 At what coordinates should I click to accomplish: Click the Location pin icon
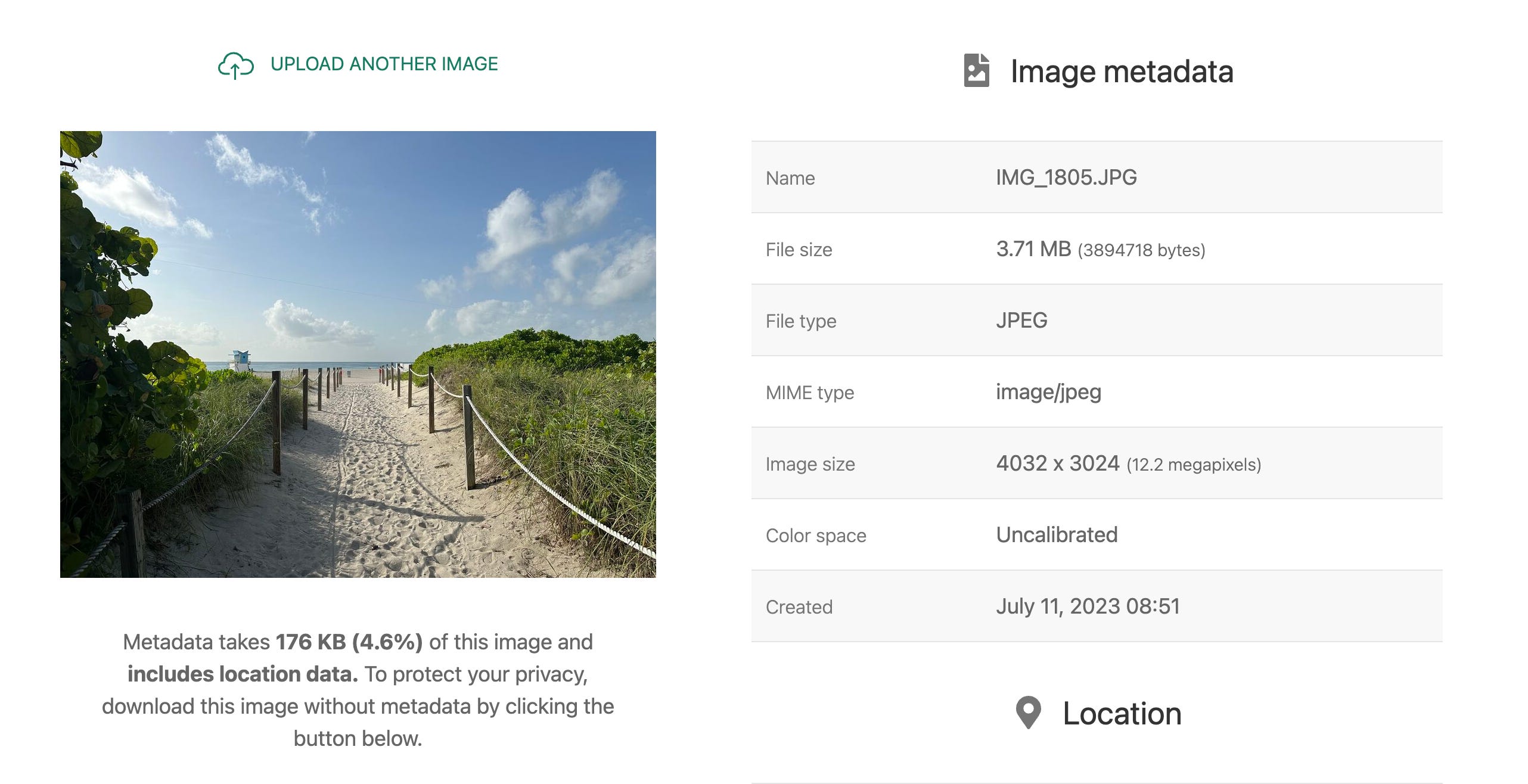[x=1028, y=713]
